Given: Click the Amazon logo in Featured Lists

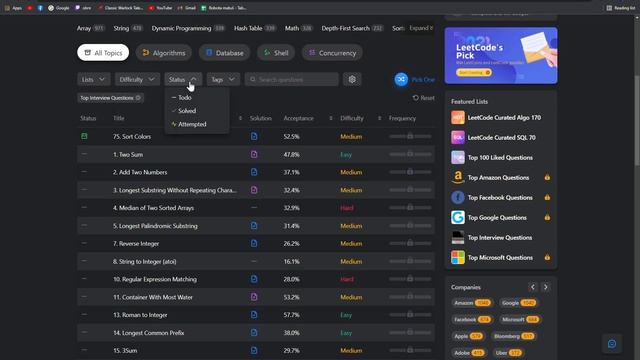Looking at the screenshot, I should click(458, 178).
